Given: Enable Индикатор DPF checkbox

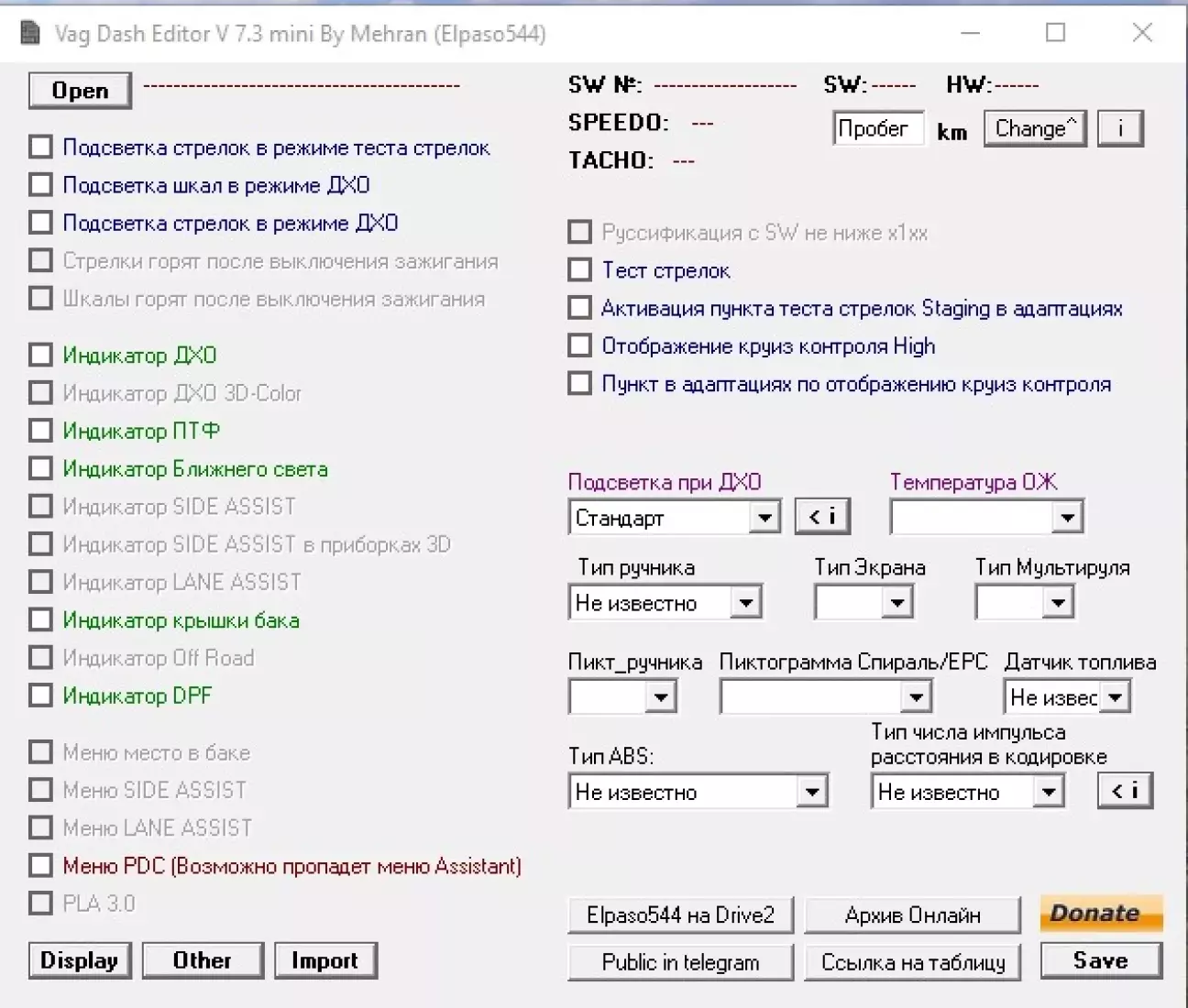Looking at the screenshot, I should 40,696.
